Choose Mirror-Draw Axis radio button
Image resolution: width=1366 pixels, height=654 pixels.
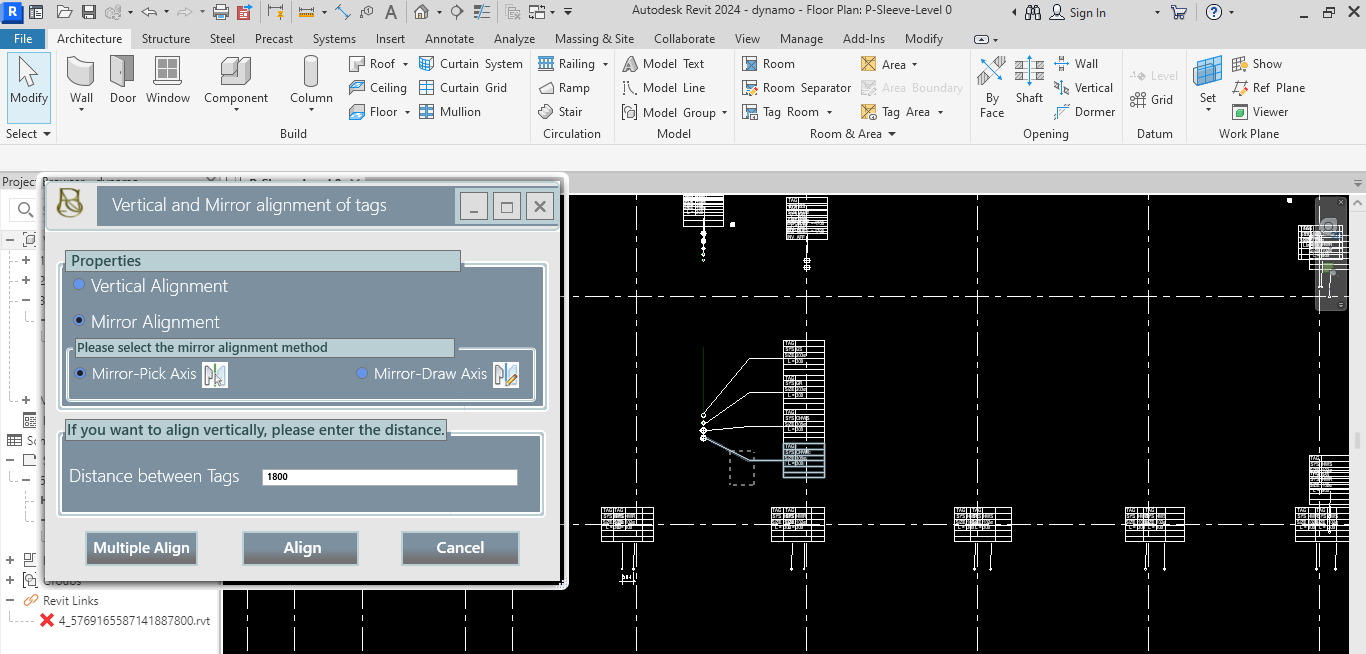pos(362,374)
